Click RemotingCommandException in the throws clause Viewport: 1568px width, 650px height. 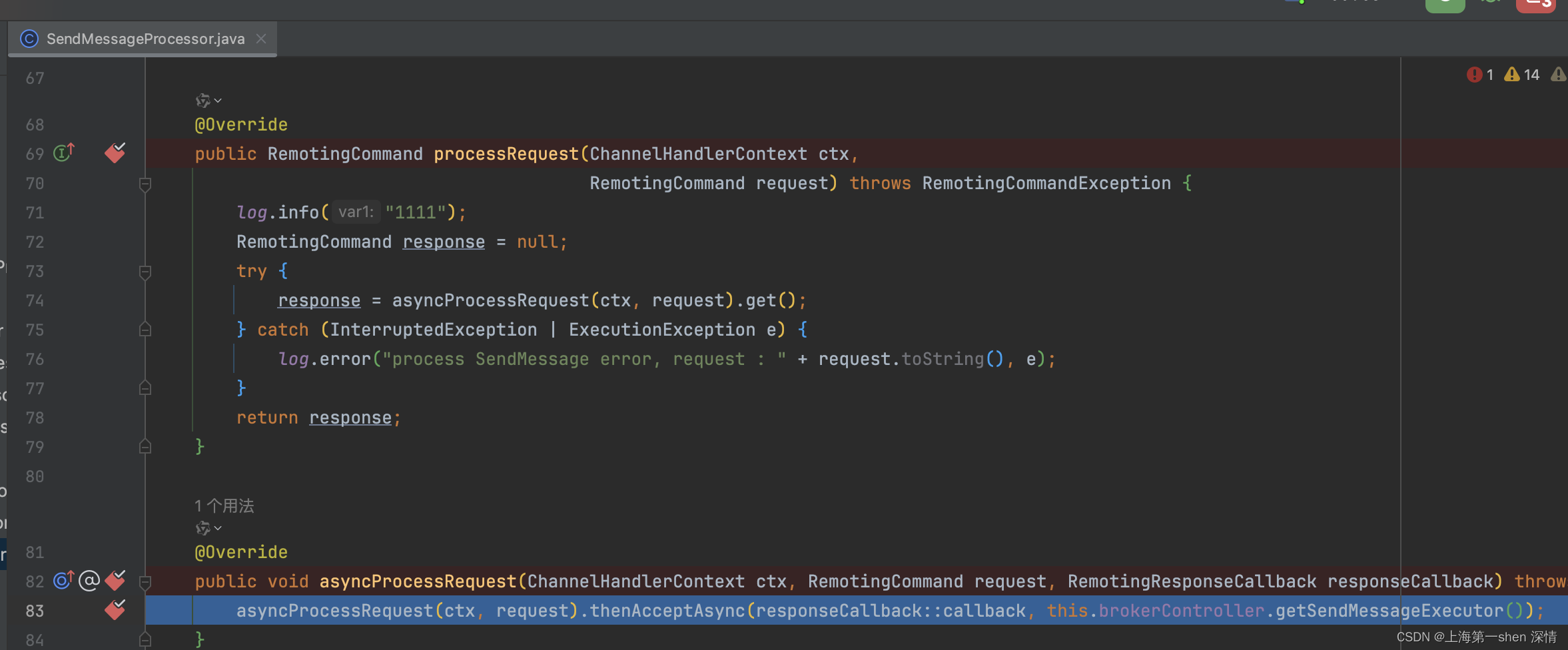pyautogui.click(x=1046, y=183)
